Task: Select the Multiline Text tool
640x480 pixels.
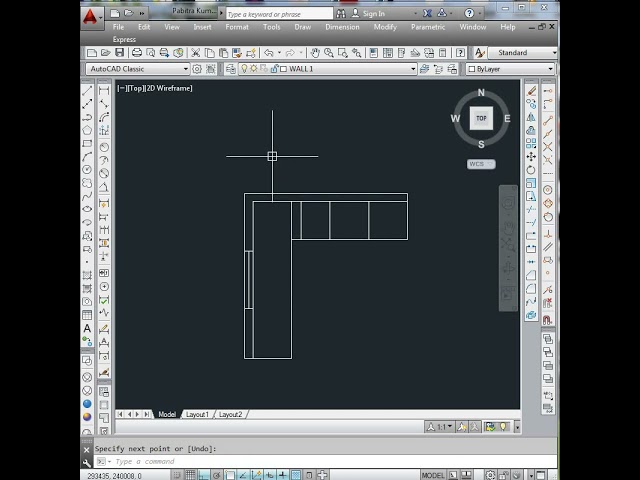Action: pyautogui.click(x=87, y=328)
